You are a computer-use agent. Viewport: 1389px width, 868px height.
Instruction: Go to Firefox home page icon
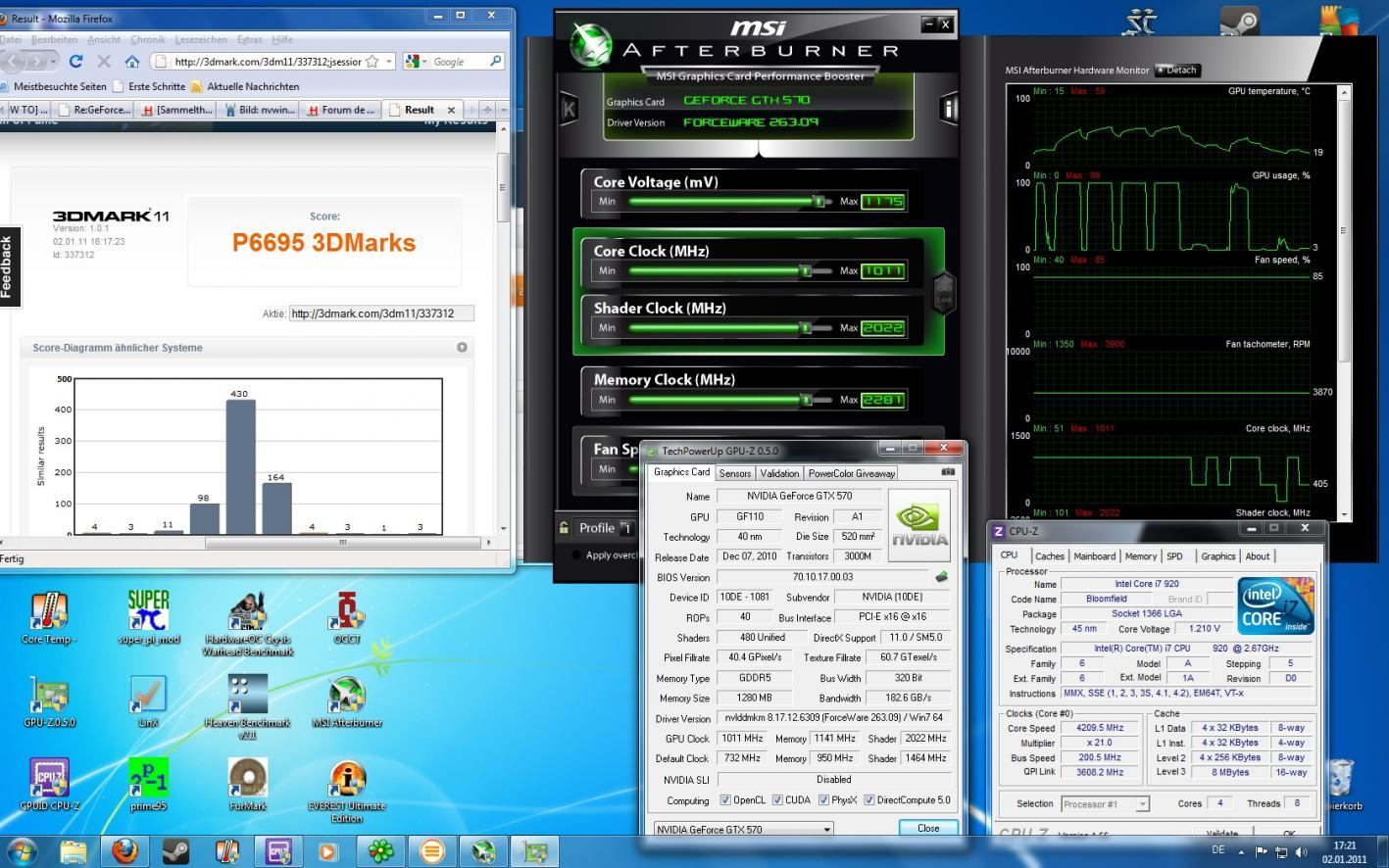click(x=131, y=61)
